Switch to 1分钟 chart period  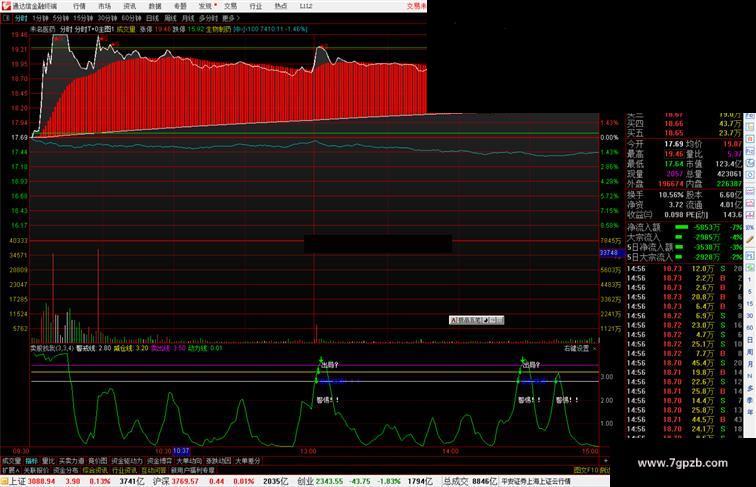tap(40, 18)
